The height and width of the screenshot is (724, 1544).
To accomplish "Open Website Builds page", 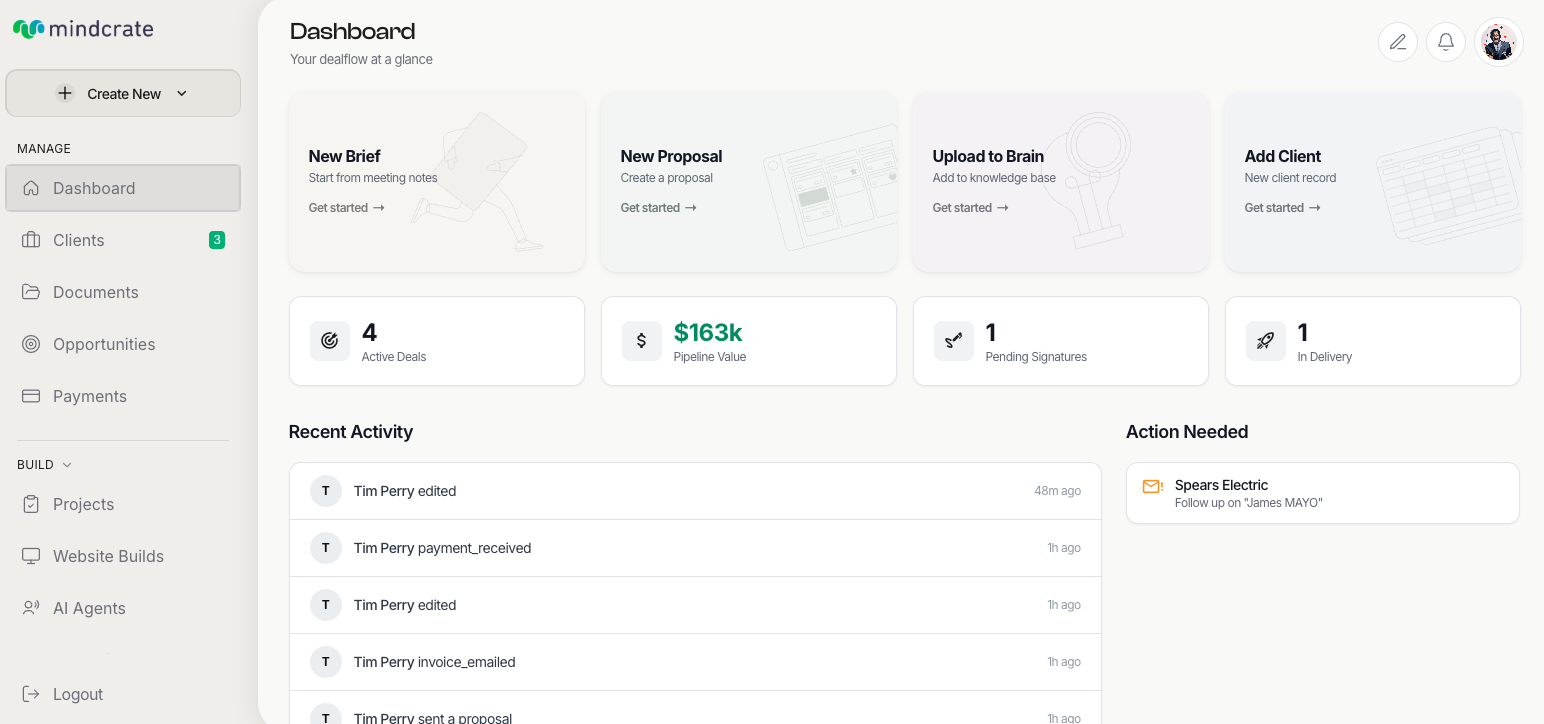I will (123, 556).
